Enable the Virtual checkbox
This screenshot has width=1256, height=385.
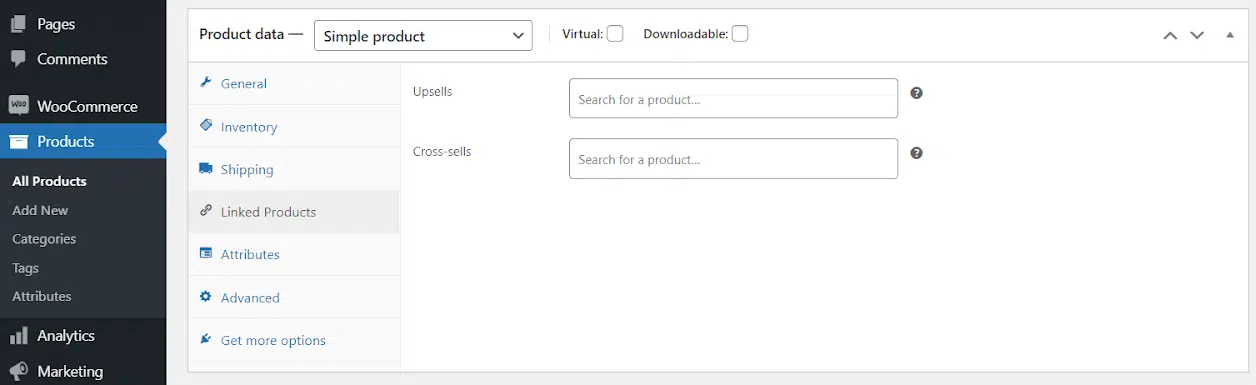[x=615, y=34]
